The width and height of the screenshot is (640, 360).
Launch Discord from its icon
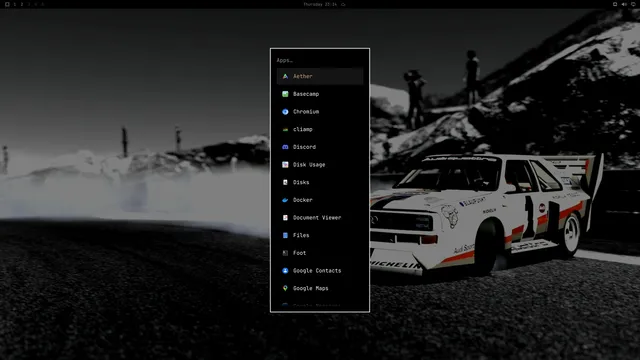285,147
